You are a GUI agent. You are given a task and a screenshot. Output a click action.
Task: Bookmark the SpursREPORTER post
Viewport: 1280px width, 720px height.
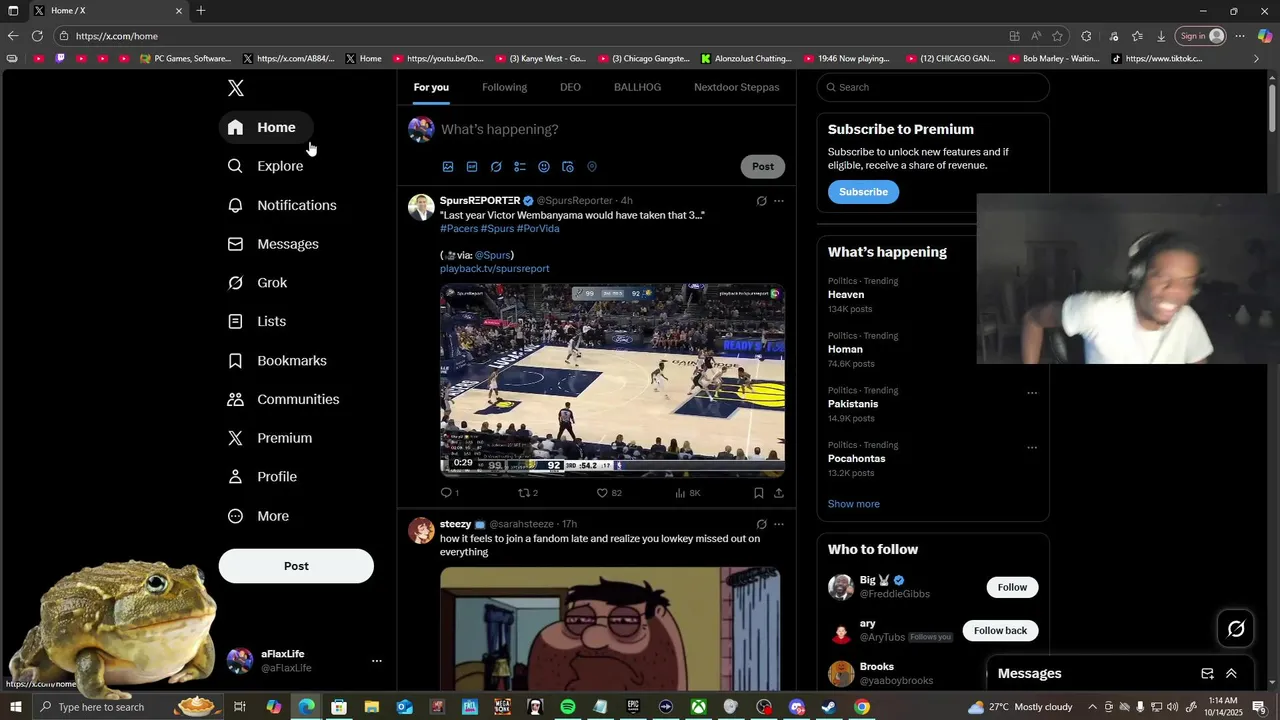click(758, 493)
